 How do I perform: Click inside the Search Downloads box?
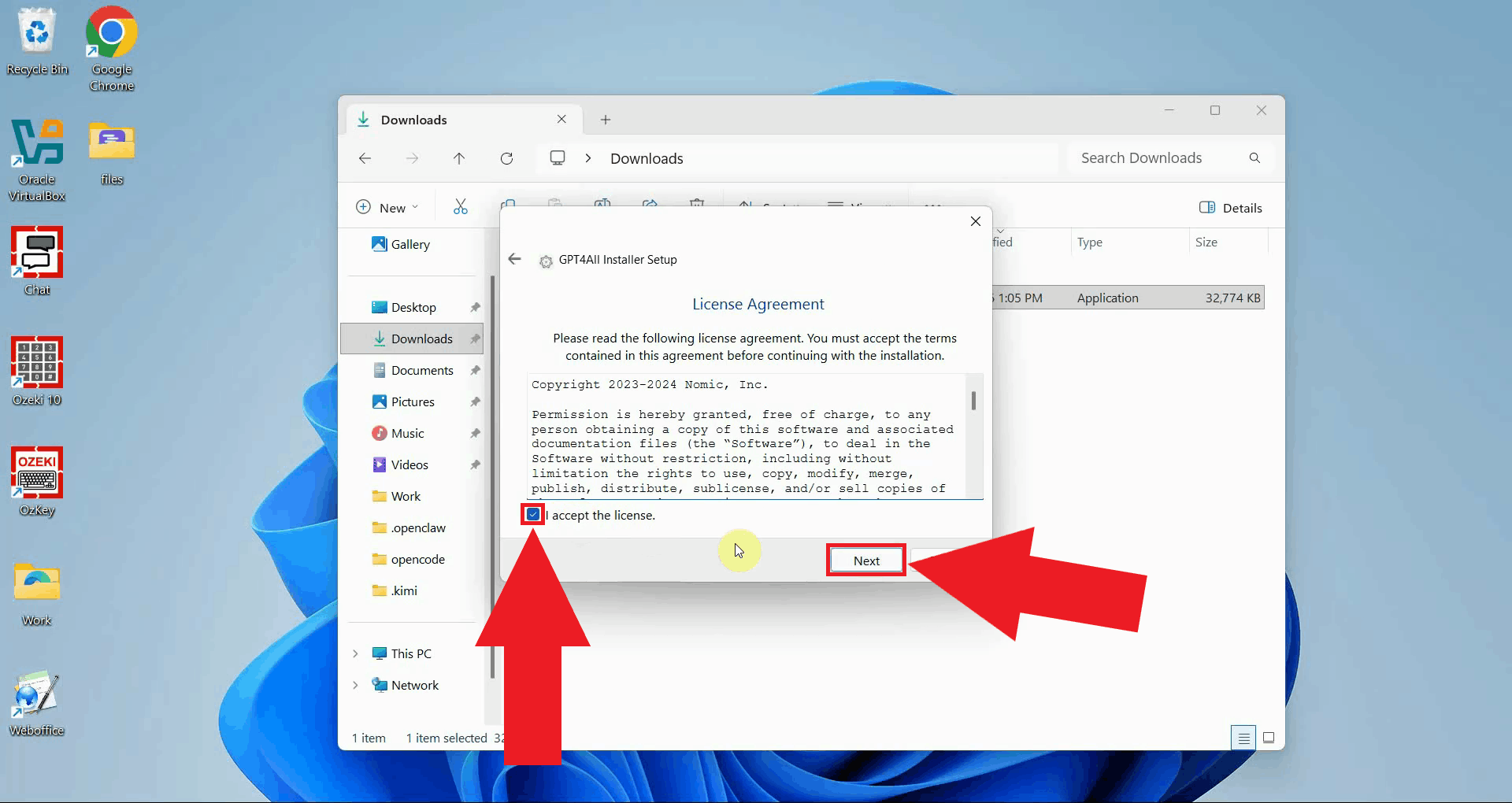(x=1158, y=157)
